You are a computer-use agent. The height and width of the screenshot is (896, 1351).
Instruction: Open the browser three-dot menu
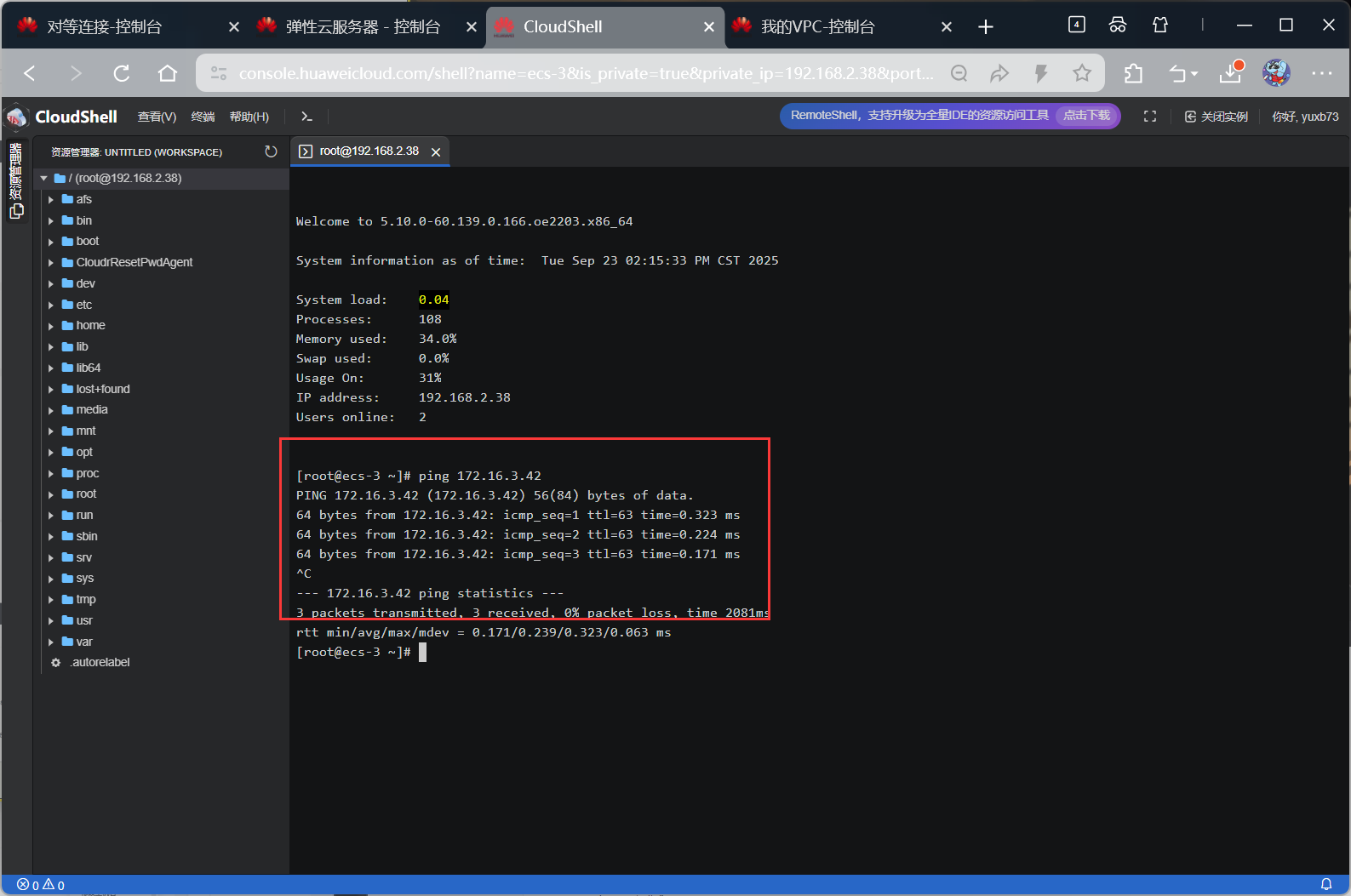click(1322, 73)
